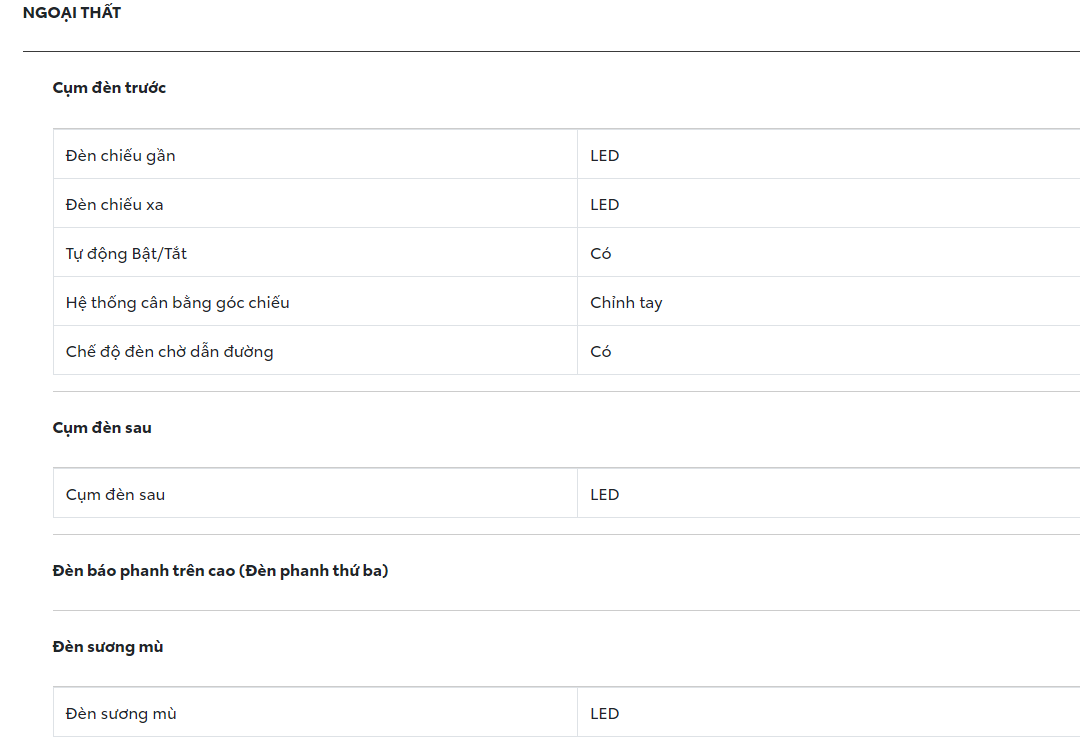
Task: Select the Đèn sương mù label inside the table
Action: [121, 714]
